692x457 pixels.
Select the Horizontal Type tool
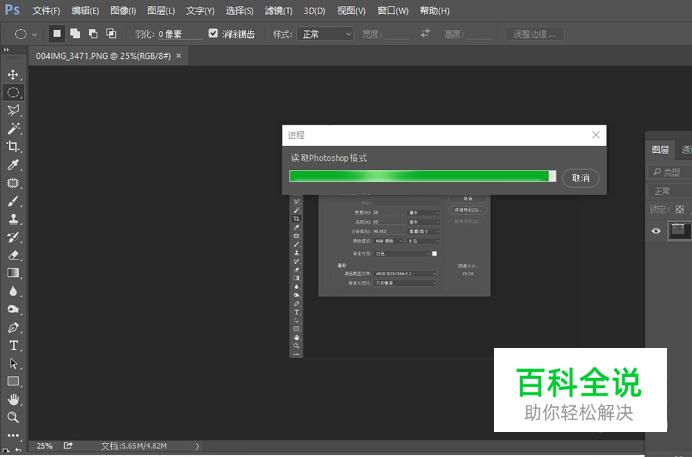(x=13, y=346)
